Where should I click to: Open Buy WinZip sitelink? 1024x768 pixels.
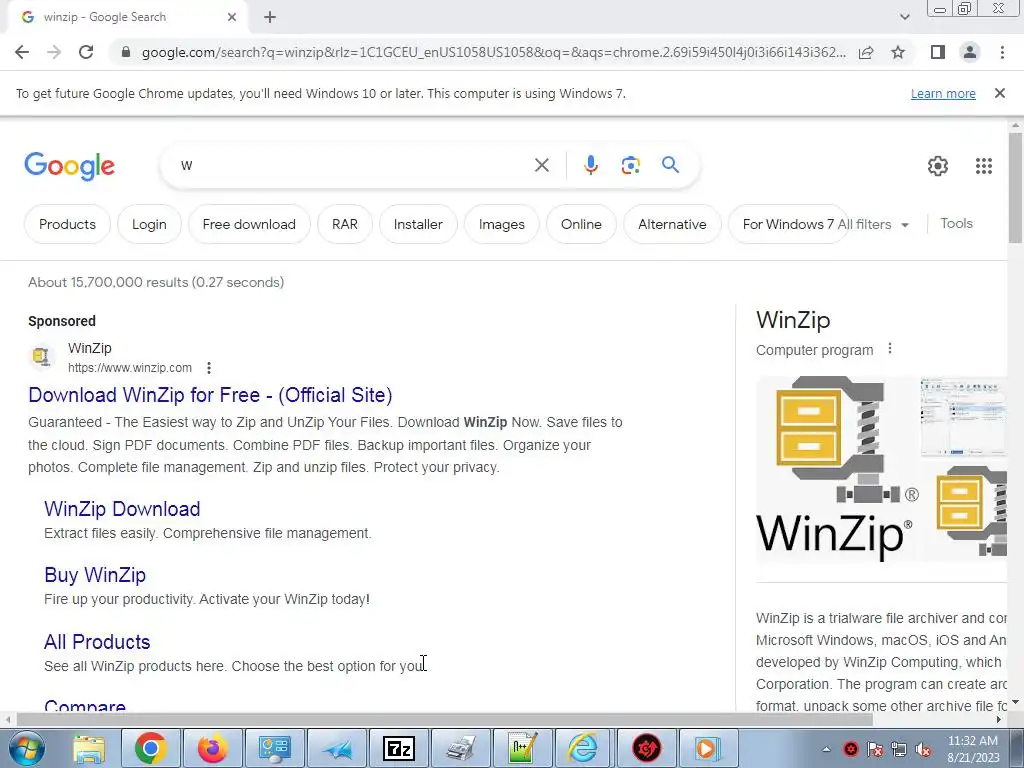coord(95,575)
